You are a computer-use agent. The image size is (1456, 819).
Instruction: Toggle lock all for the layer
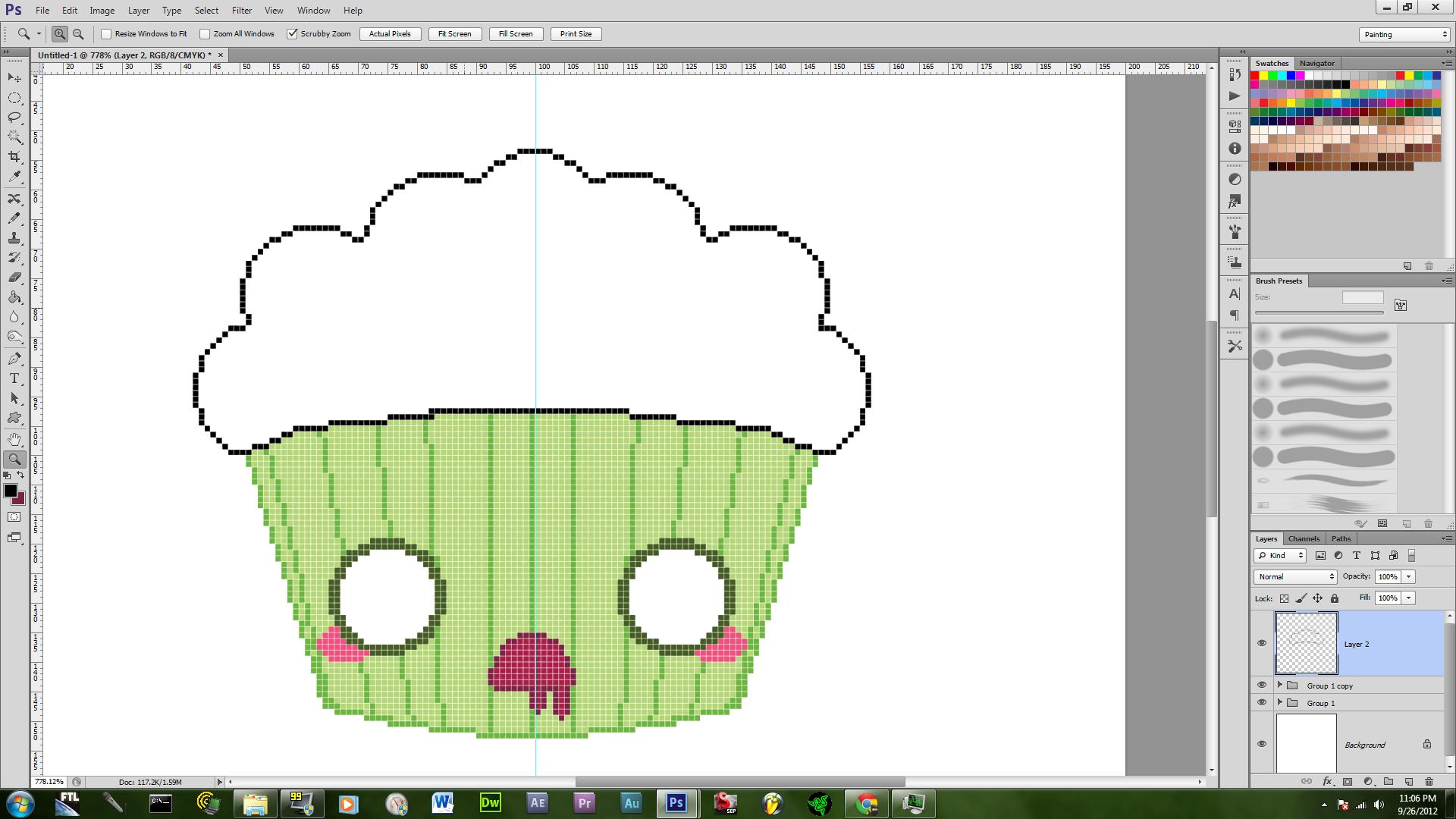pyautogui.click(x=1335, y=598)
